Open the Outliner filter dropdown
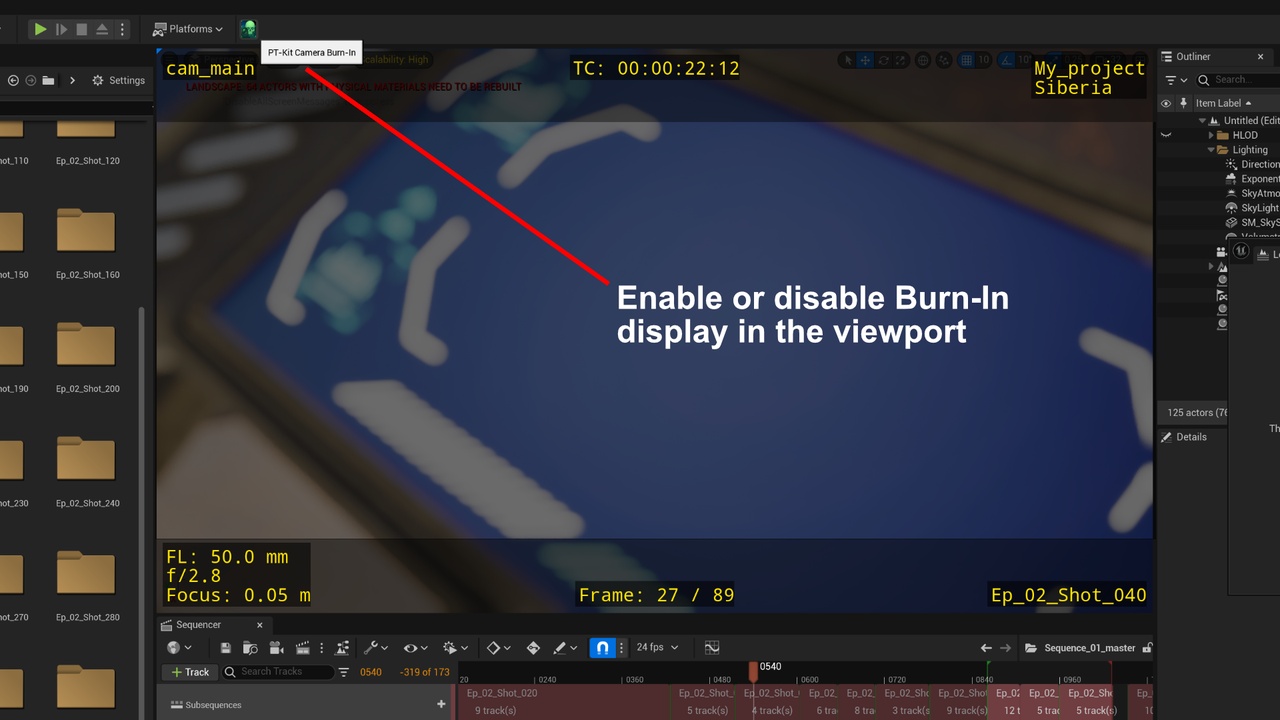The image size is (1280, 720). click(1175, 80)
